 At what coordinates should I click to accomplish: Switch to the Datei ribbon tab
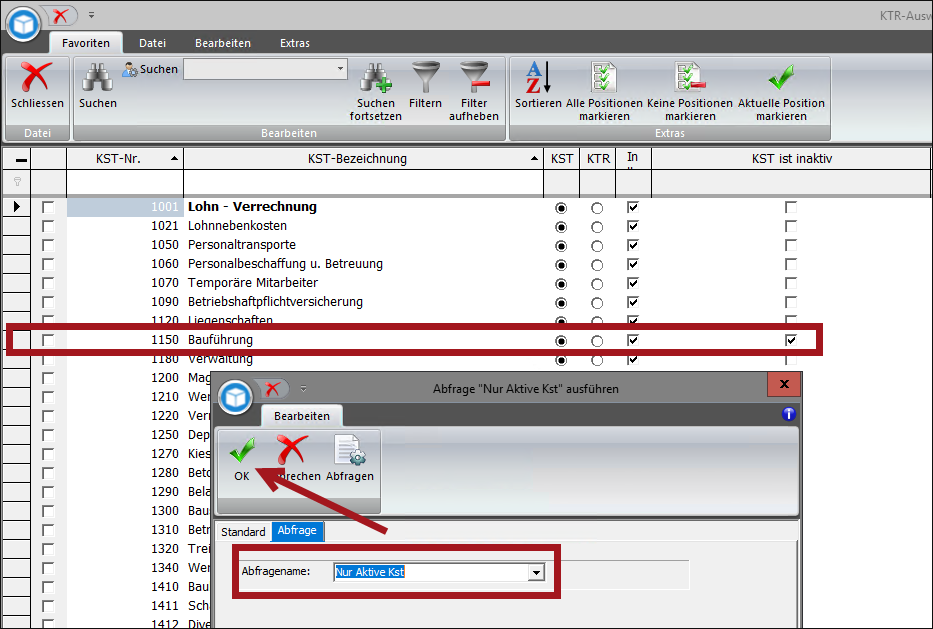tap(152, 43)
